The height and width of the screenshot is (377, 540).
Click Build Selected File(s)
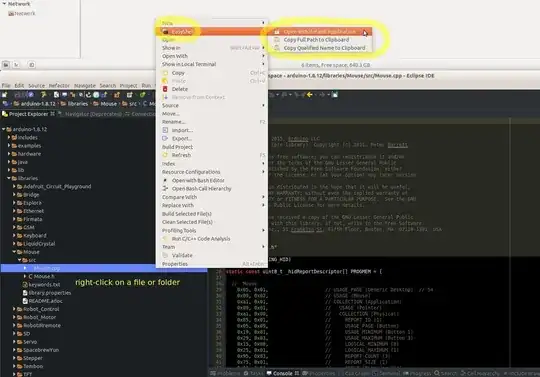pyautogui.click(x=212, y=214)
